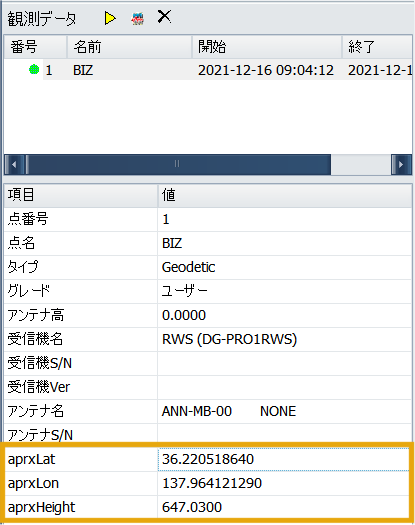Image resolution: width=415 pixels, height=525 pixels.
Task: Click the 項目 column header
Action: (80, 195)
